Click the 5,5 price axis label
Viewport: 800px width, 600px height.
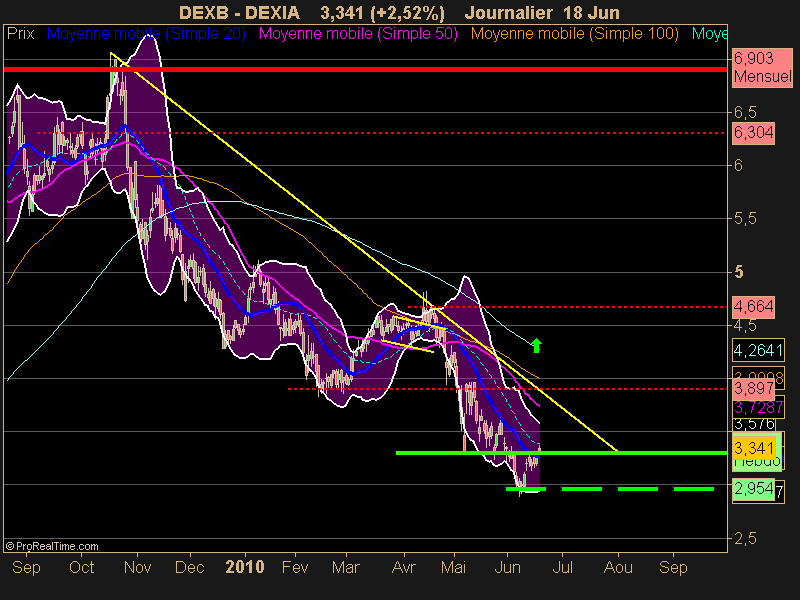click(745, 219)
